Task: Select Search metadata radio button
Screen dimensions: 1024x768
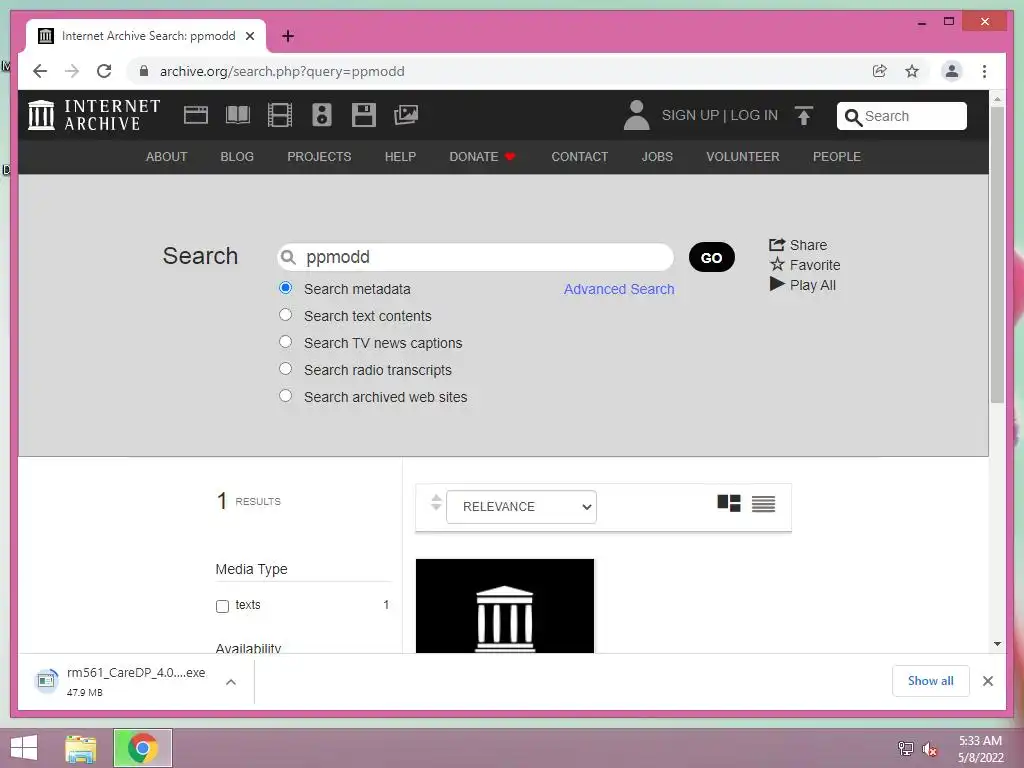Action: coord(285,288)
